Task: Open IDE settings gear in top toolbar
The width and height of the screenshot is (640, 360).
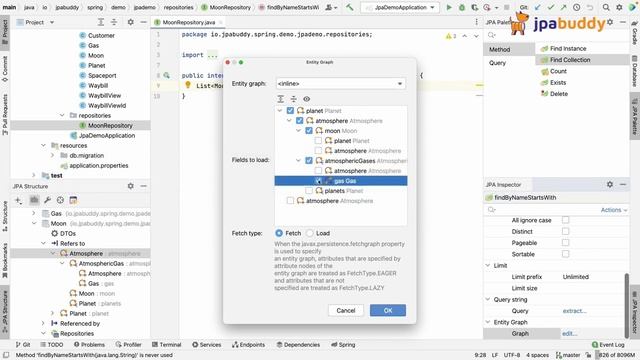Action: (x=619, y=7)
